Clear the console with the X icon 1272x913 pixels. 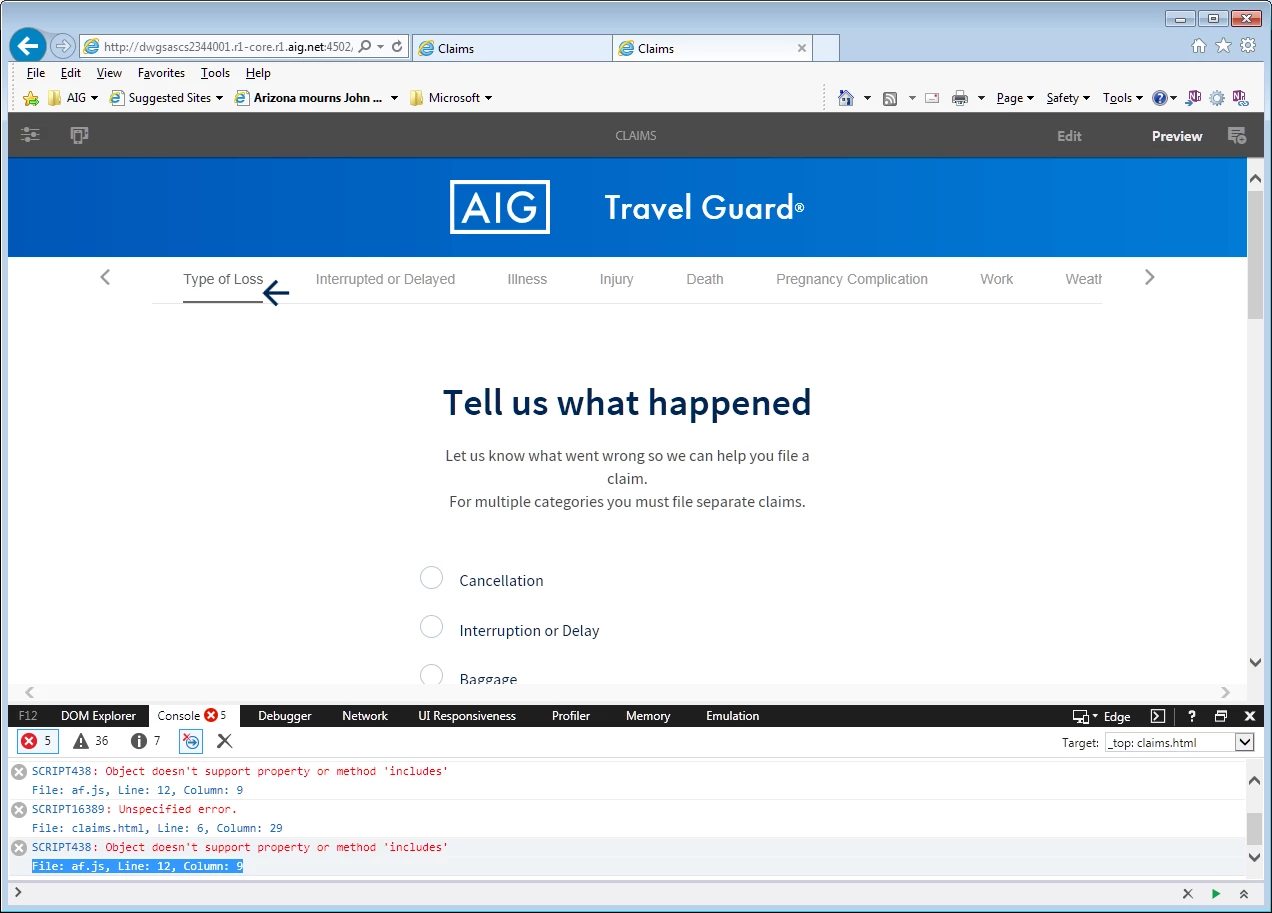224,741
